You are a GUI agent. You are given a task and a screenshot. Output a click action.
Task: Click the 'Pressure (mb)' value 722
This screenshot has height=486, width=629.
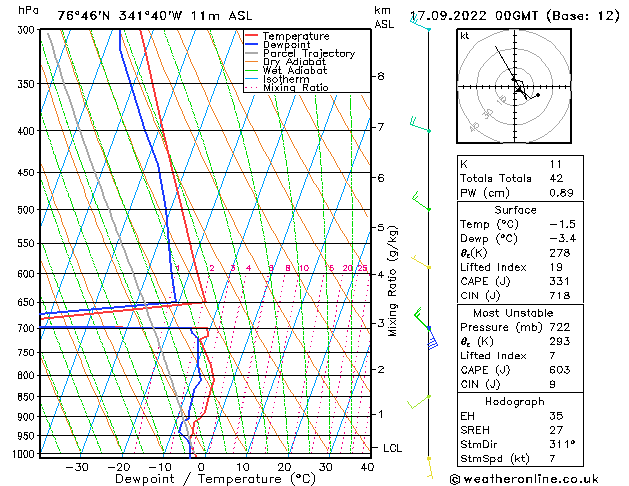[x=560, y=327]
